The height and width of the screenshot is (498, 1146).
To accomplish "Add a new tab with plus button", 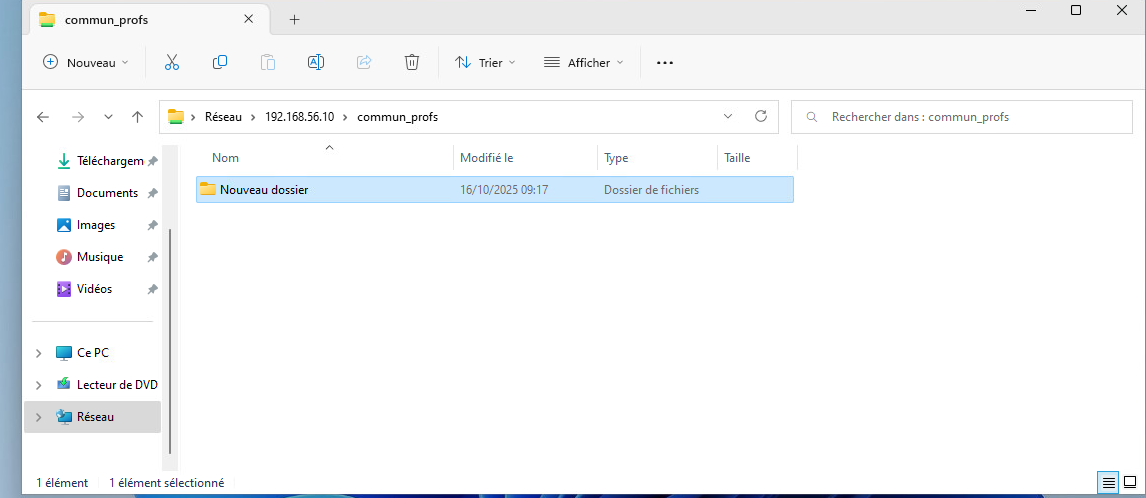I will pyautogui.click(x=295, y=20).
